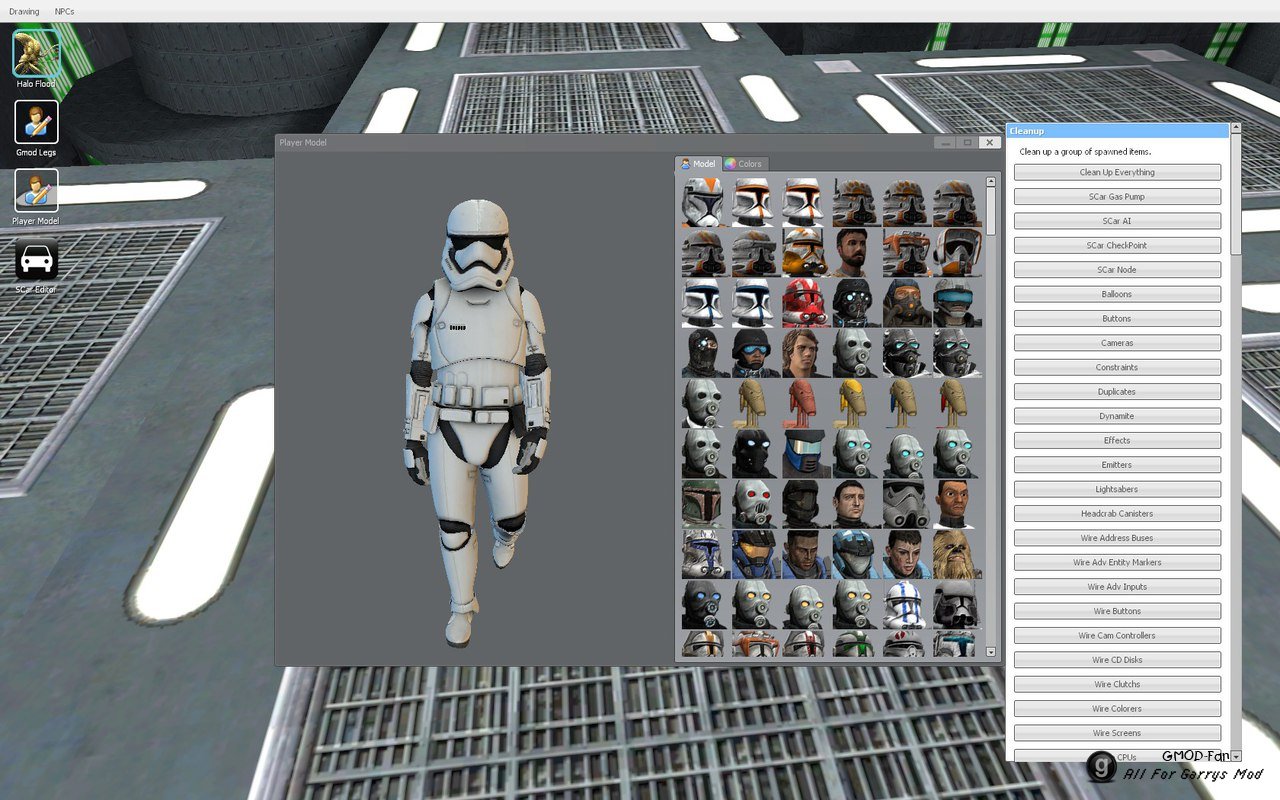This screenshot has height=800, width=1280.
Task: Remove Headcrab Canisters
Action: tap(1117, 514)
